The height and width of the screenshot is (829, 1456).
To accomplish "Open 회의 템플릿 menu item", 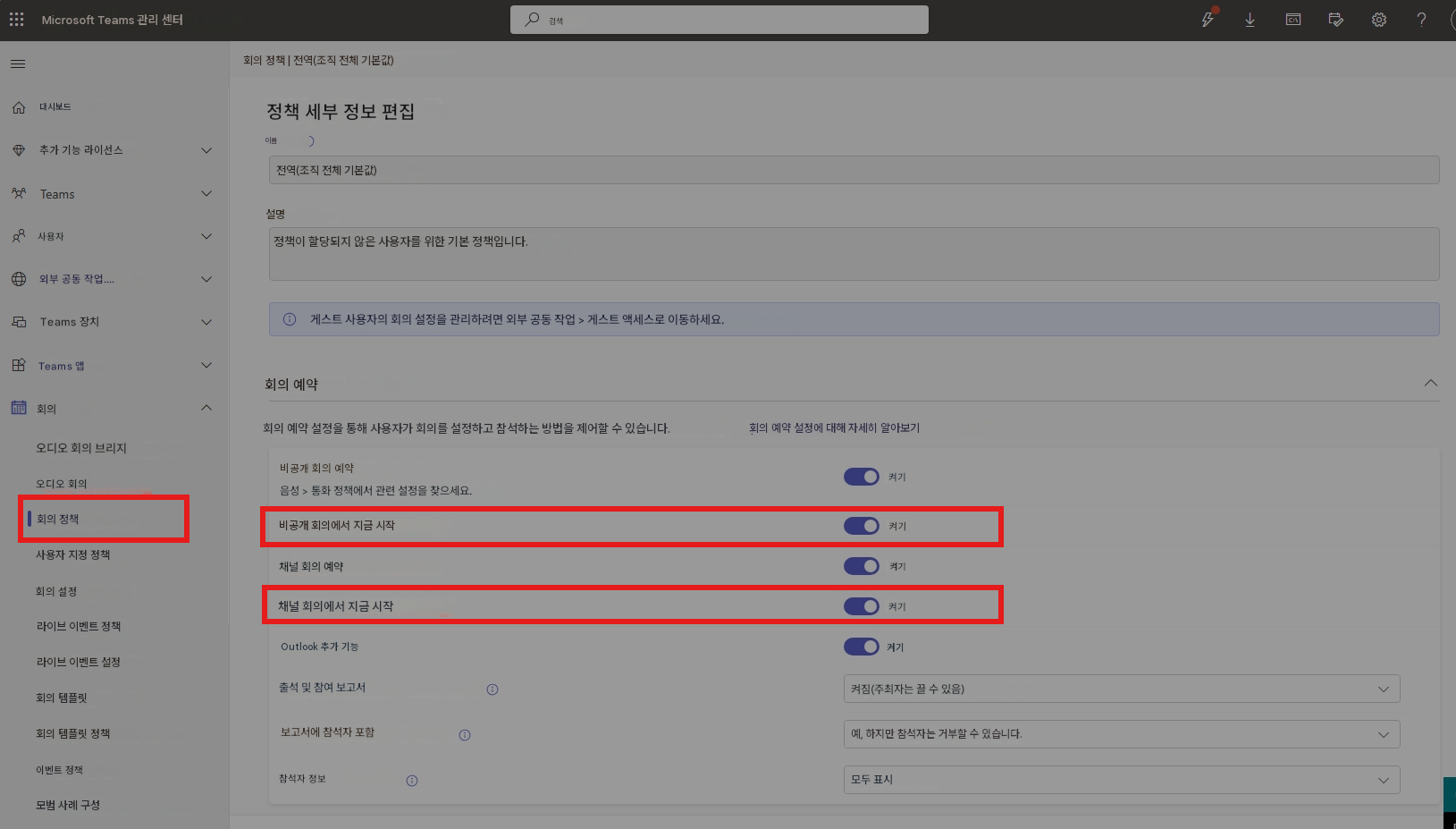I will (x=62, y=698).
